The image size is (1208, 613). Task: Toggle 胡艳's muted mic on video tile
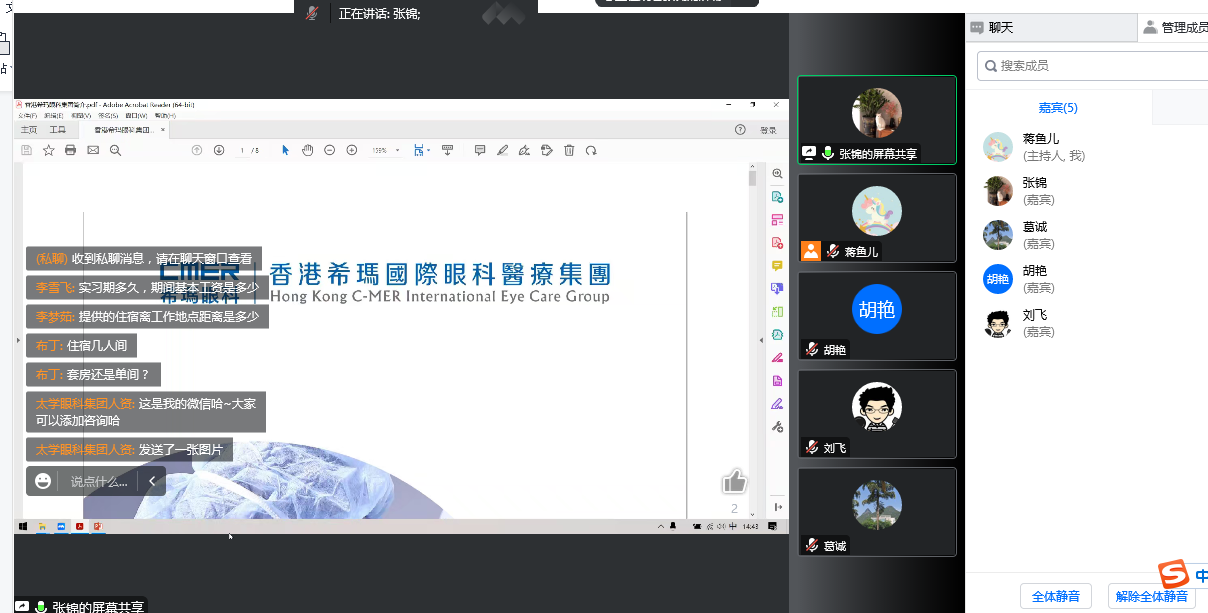tap(812, 350)
